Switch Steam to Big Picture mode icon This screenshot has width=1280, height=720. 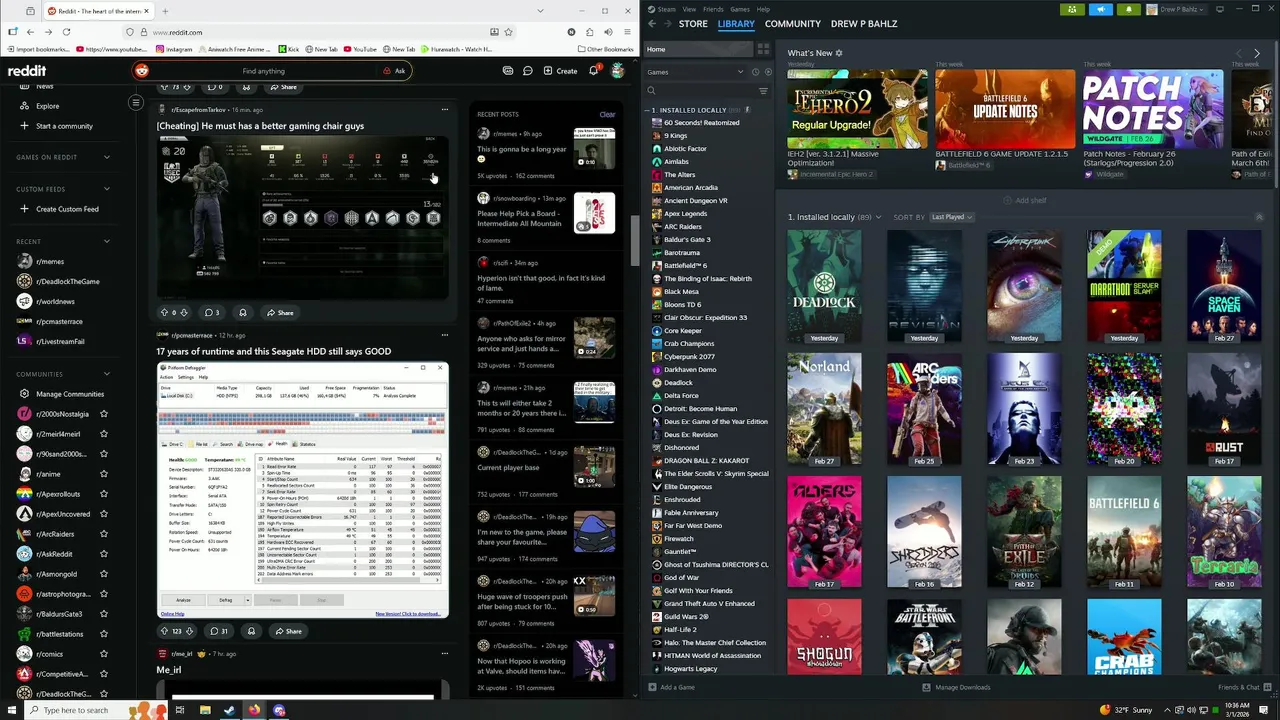[1220, 9]
